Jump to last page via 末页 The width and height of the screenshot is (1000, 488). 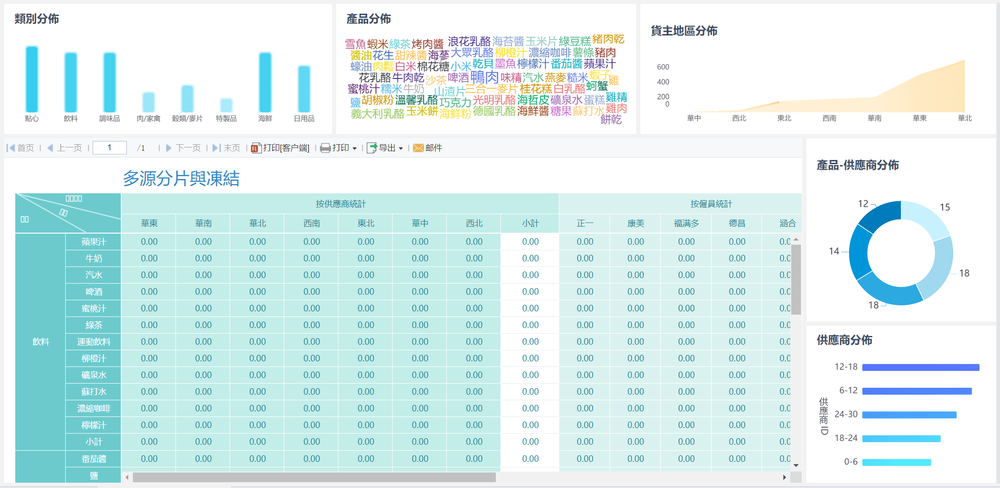coord(226,148)
